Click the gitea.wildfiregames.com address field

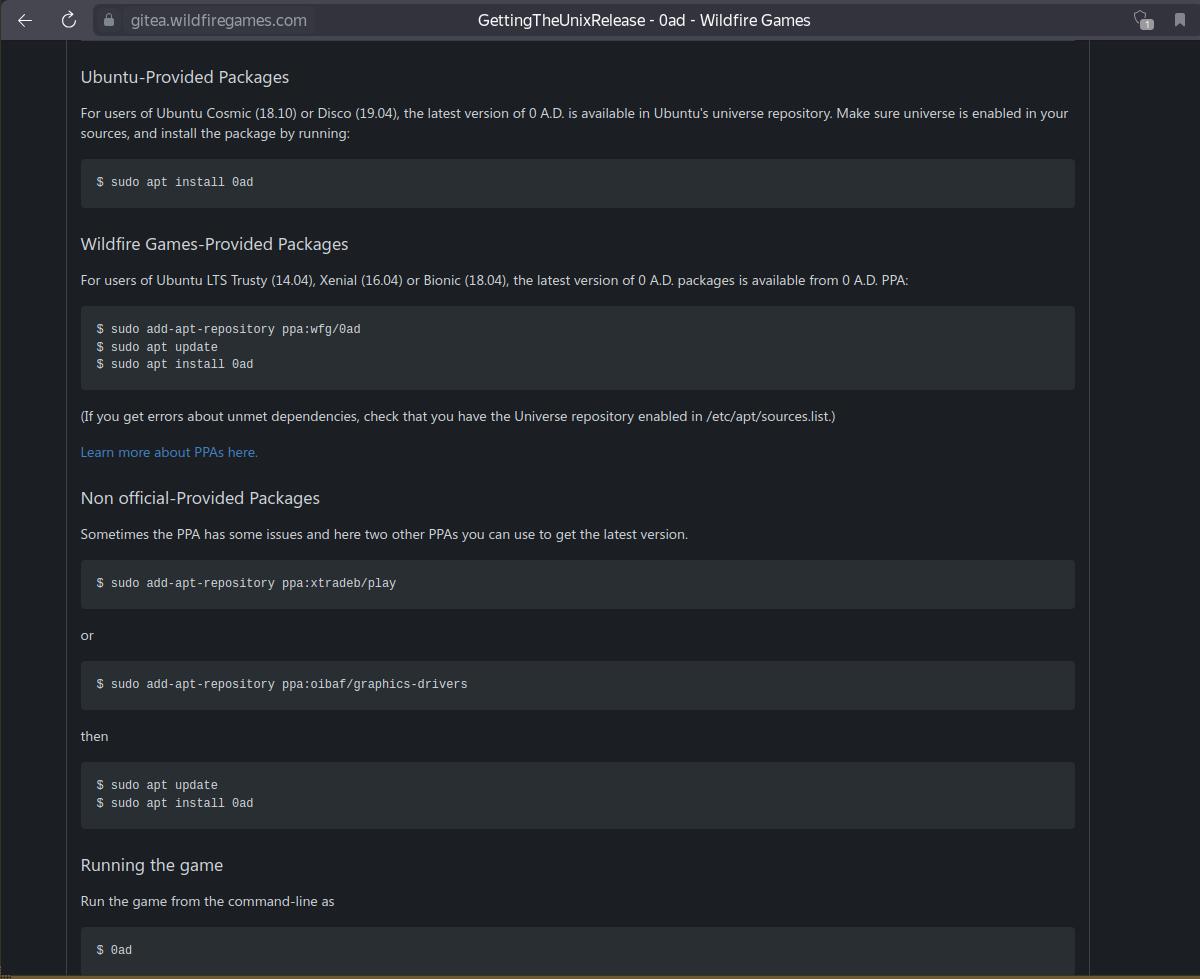218,20
